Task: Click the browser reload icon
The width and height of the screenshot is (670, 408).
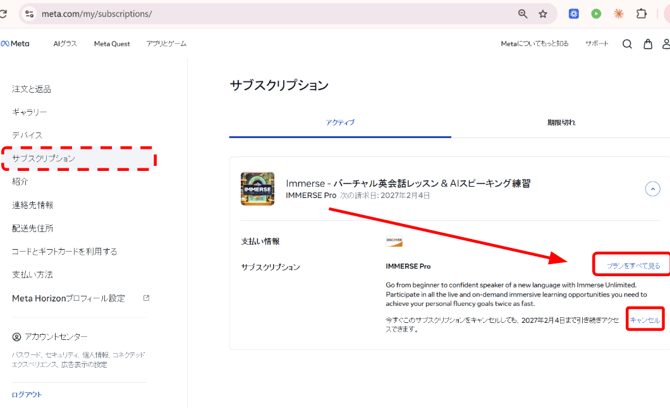Action: (3, 14)
